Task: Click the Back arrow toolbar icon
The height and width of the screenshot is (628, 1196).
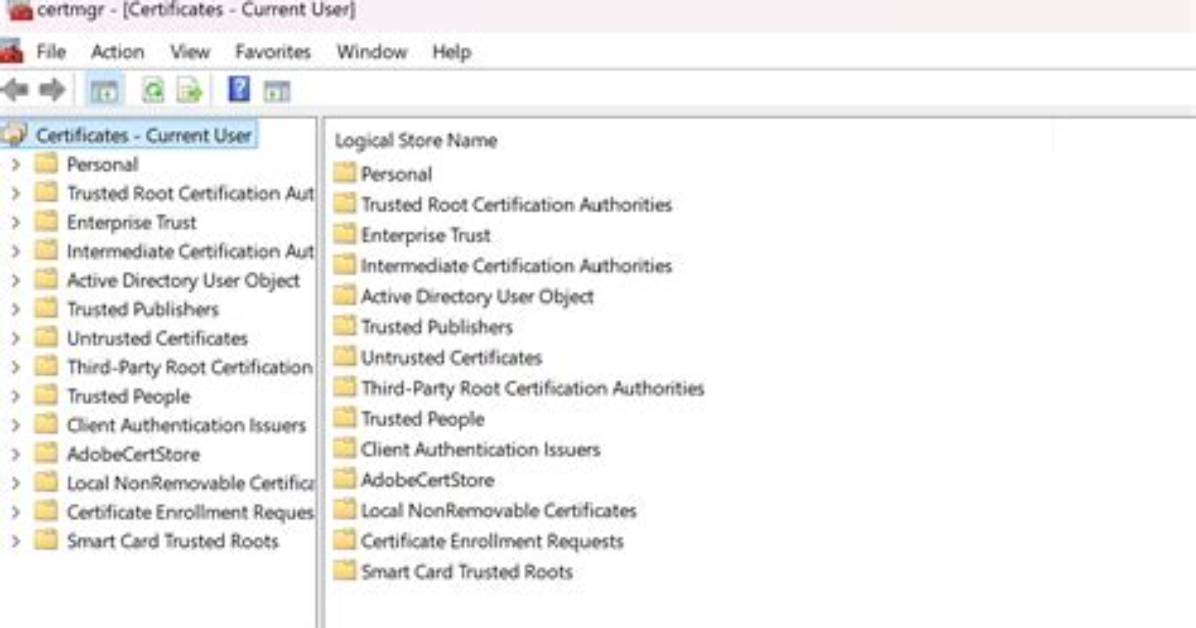Action: pyautogui.click(x=15, y=90)
